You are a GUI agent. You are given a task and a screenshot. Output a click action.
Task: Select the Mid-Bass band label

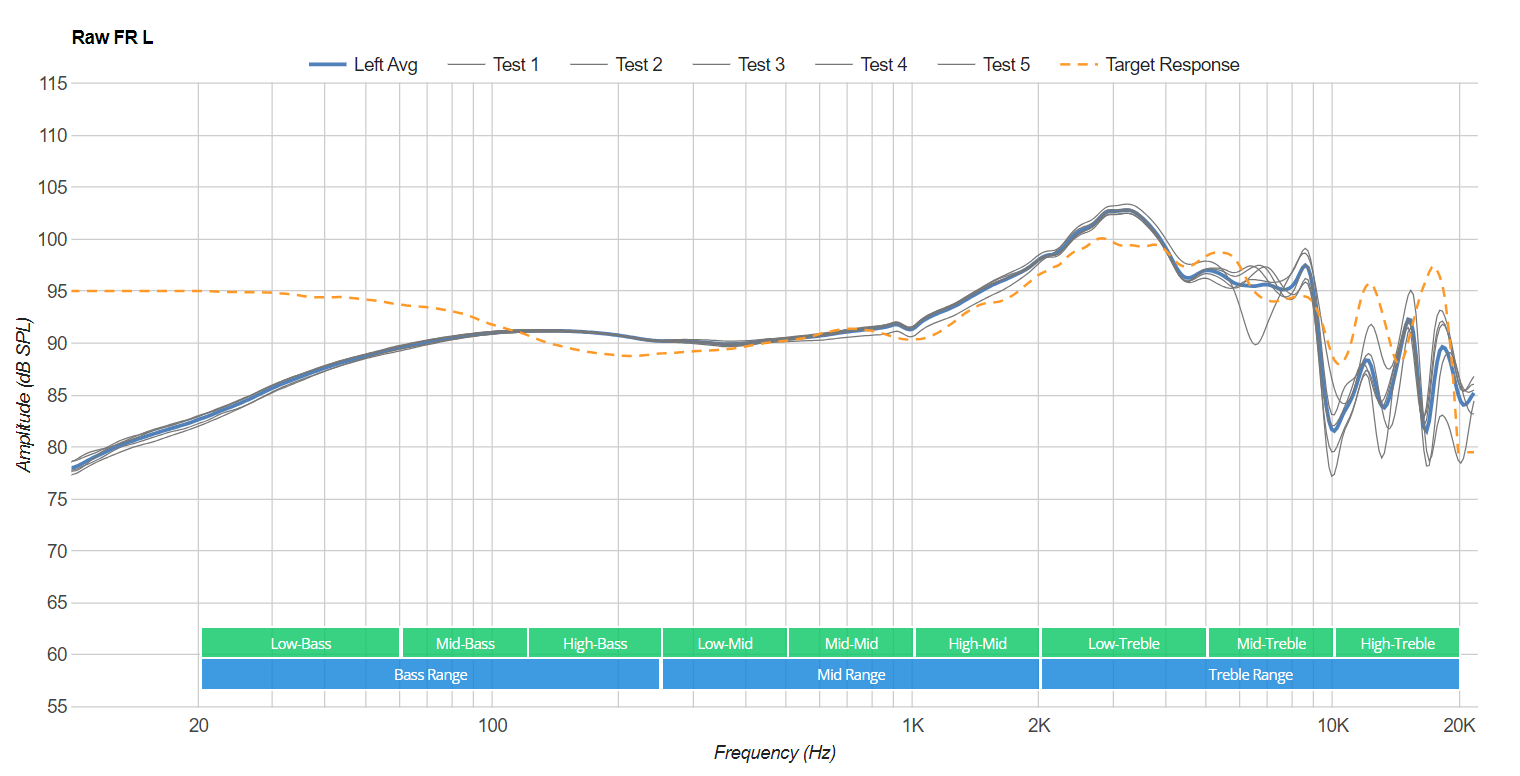[x=465, y=643]
